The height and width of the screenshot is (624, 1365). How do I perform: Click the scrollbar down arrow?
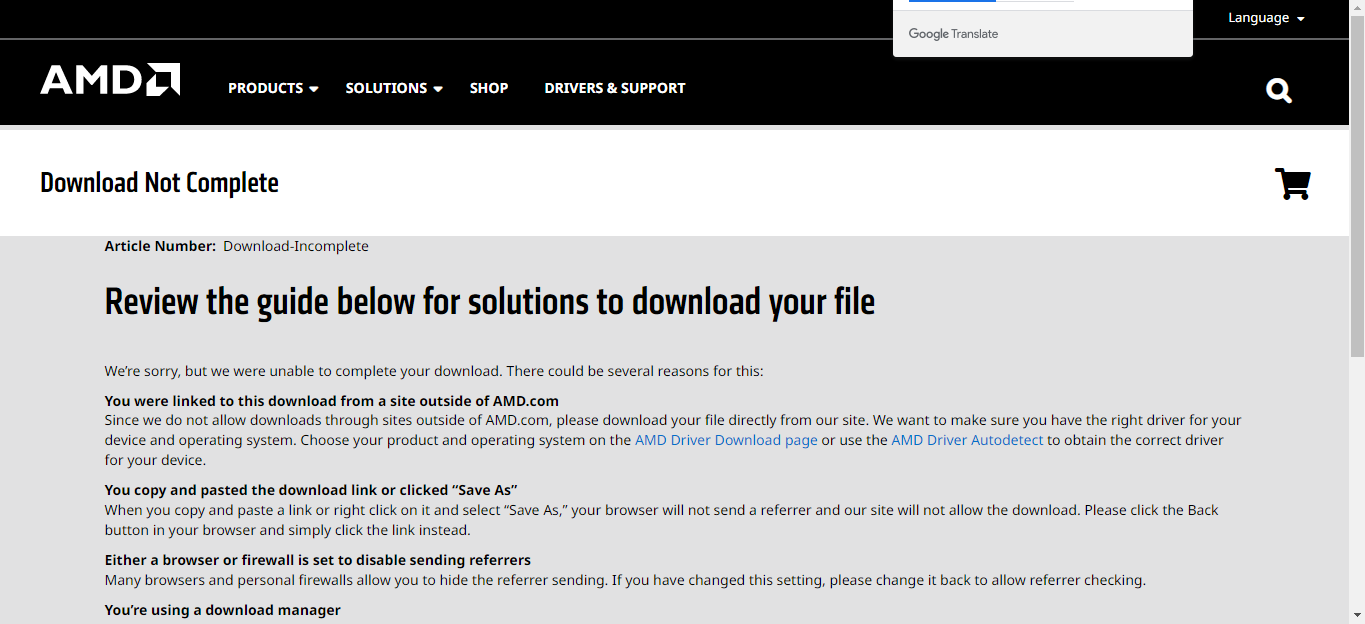(1357, 615)
